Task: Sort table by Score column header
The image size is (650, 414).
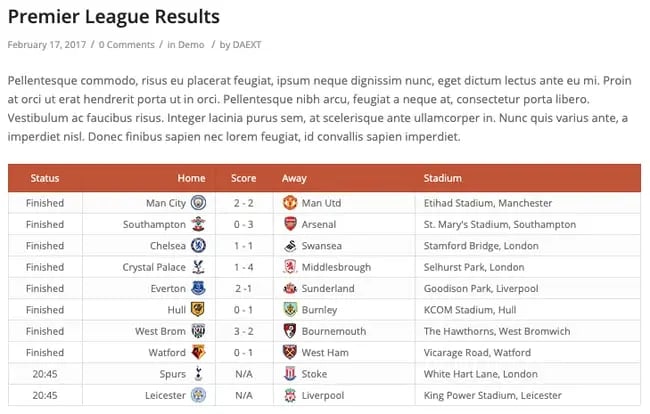Action: coord(244,178)
